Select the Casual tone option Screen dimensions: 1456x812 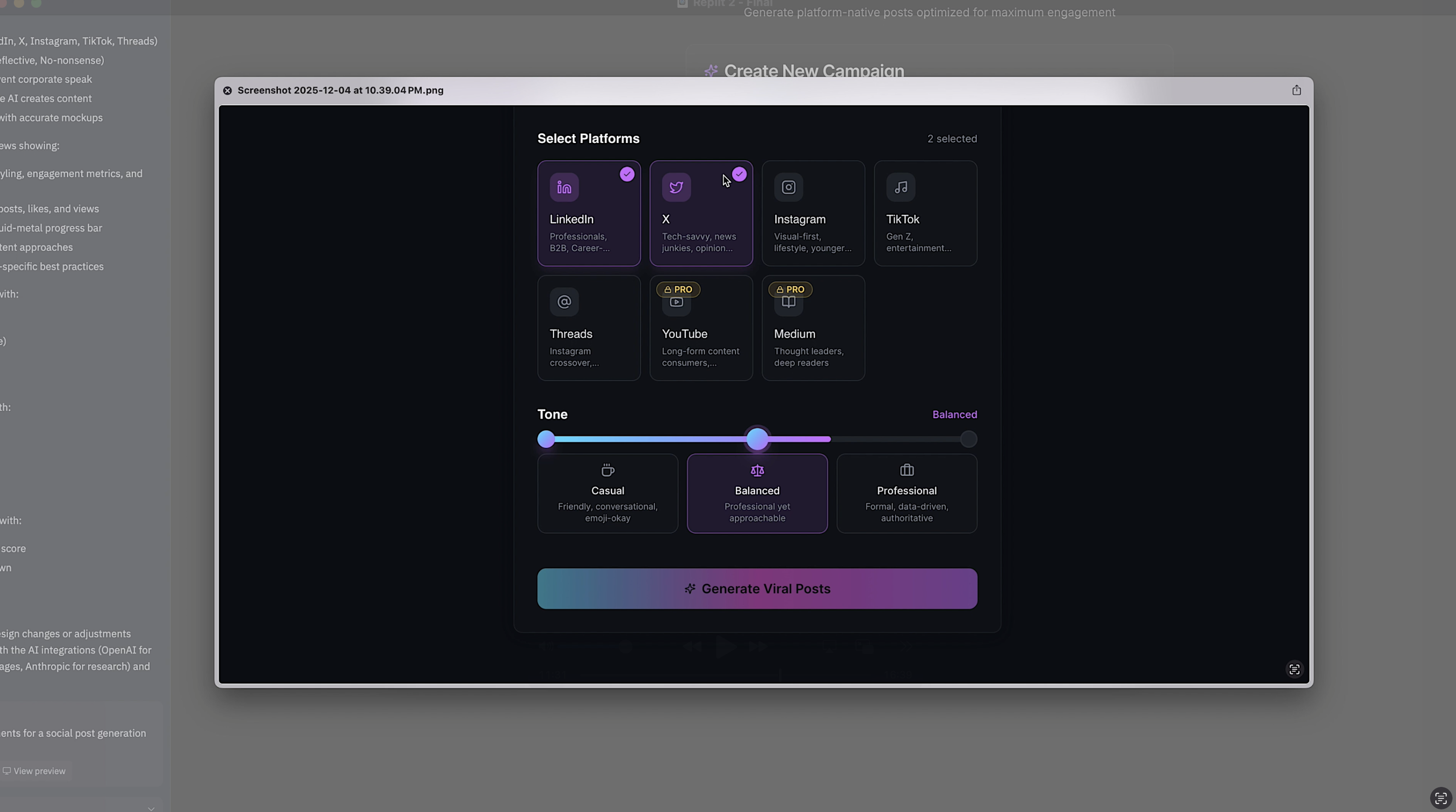pyautogui.click(x=607, y=493)
